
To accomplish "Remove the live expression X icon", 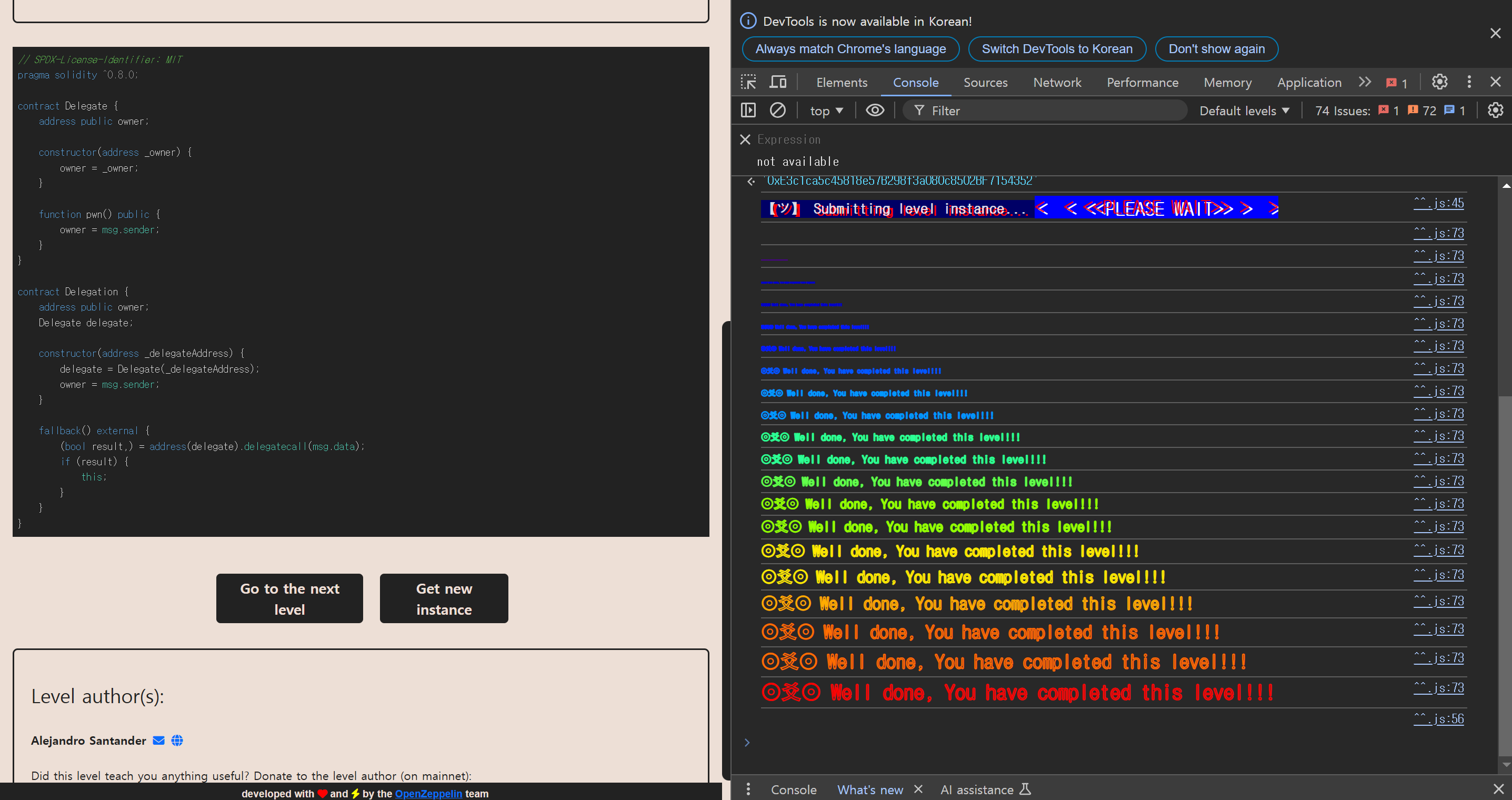I will (745, 139).
